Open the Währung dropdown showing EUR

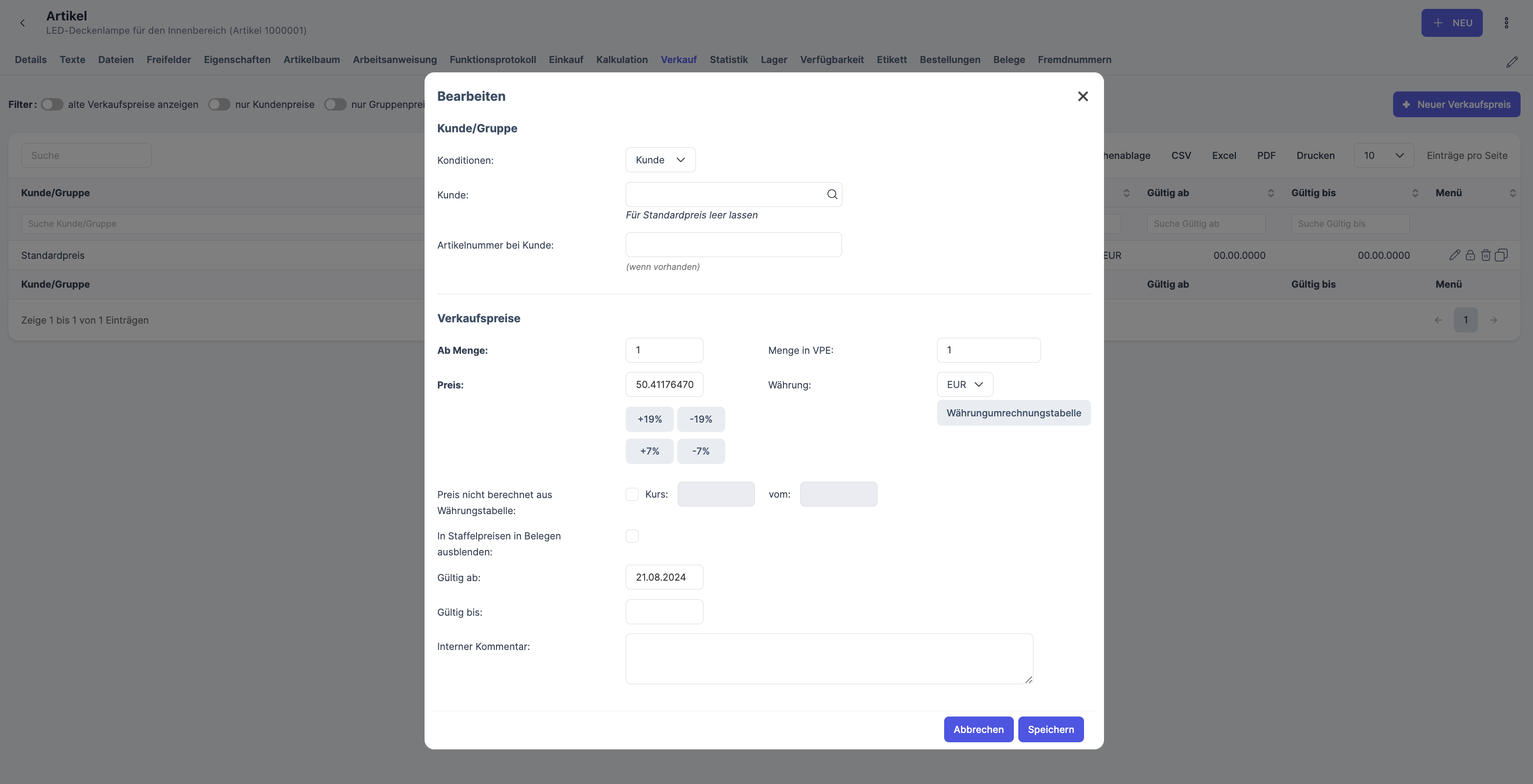tap(964, 384)
